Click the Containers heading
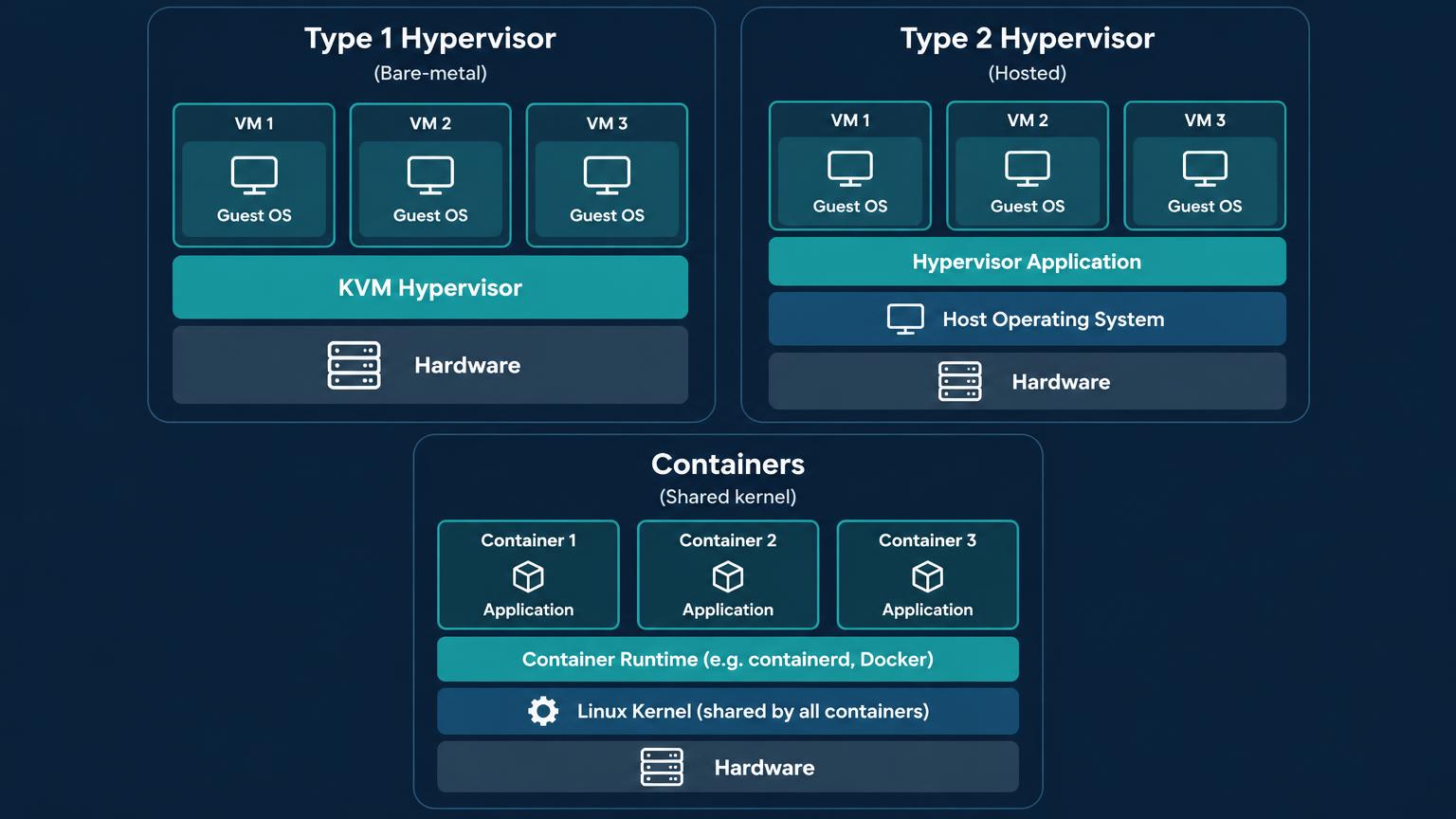The width and height of the screenshot is (1456, 819). coord(728,464)
